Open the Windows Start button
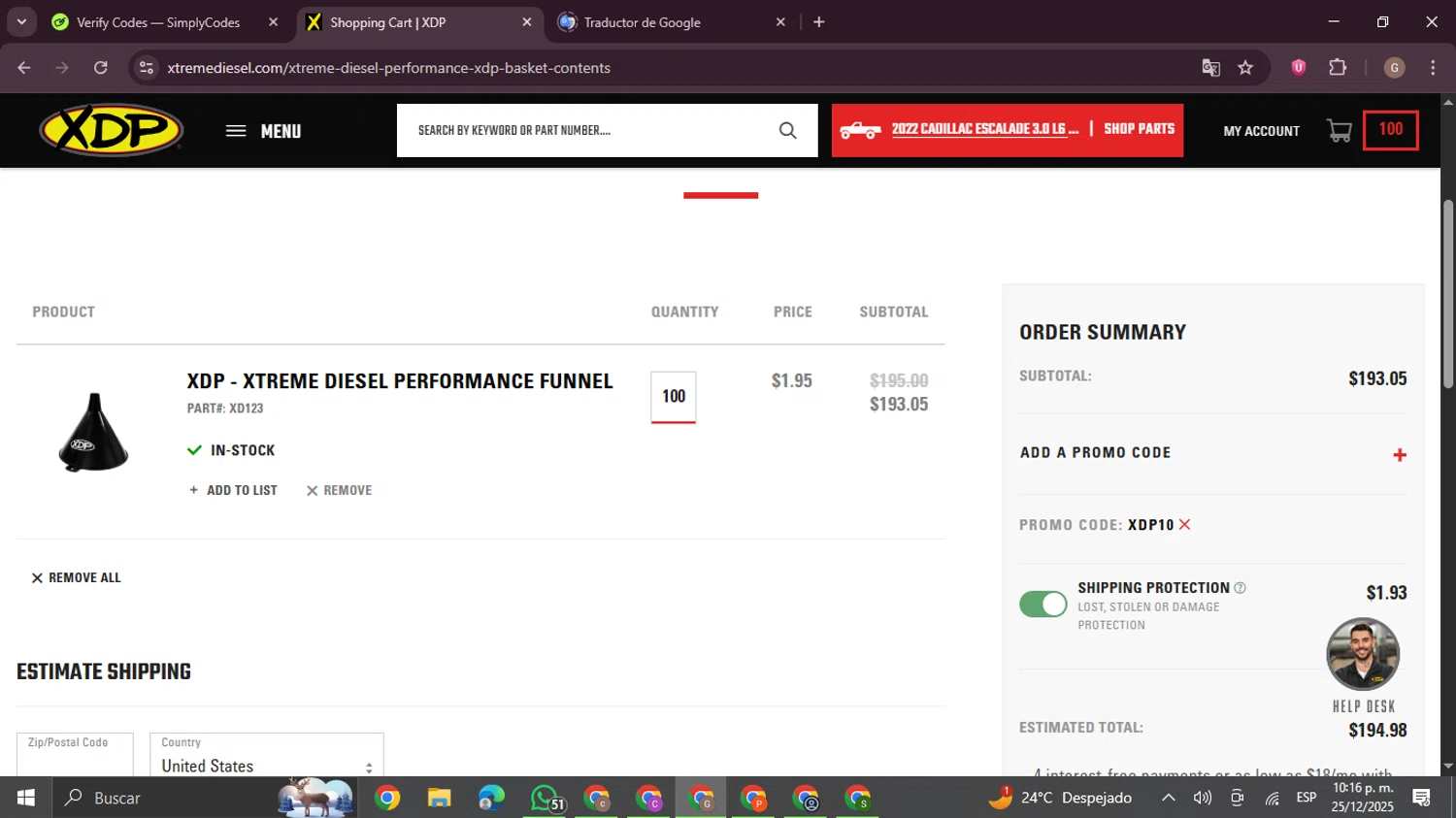Viewport: 1456px width, 818px height. [25, 798]
